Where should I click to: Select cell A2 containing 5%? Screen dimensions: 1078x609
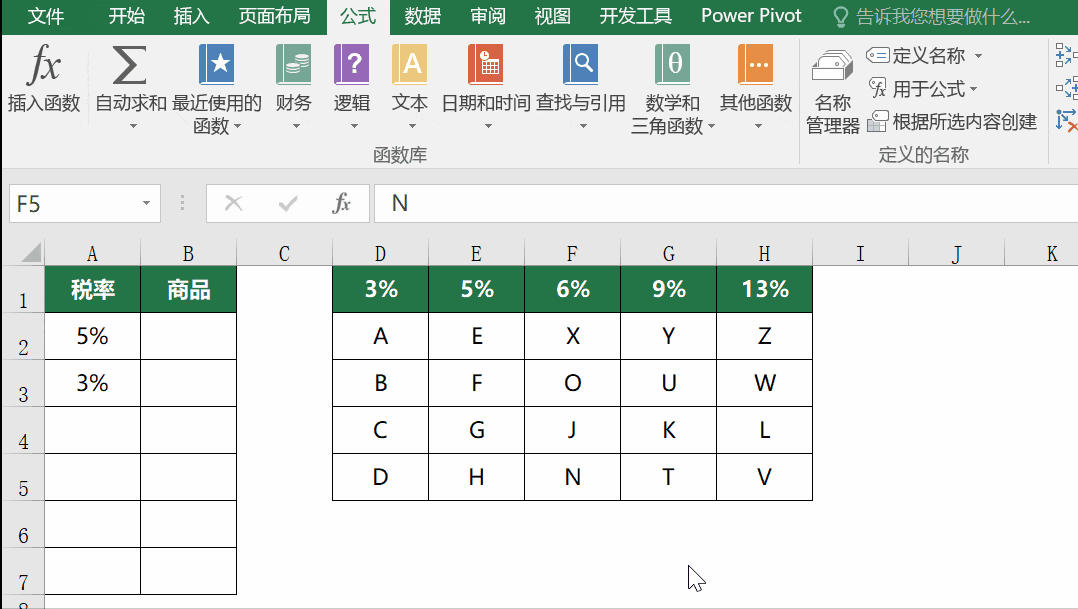92,336
